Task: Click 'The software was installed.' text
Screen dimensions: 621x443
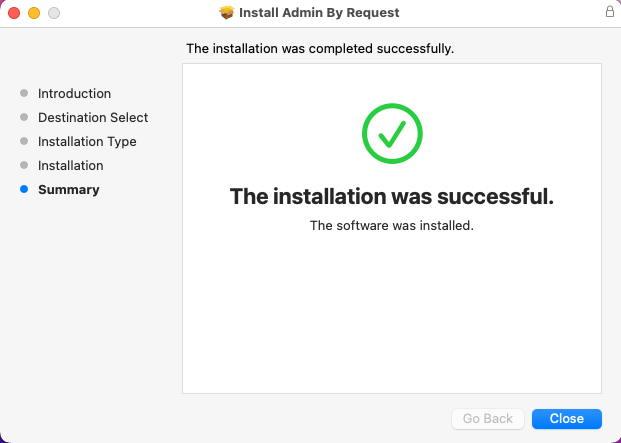Action: (392, 225)
